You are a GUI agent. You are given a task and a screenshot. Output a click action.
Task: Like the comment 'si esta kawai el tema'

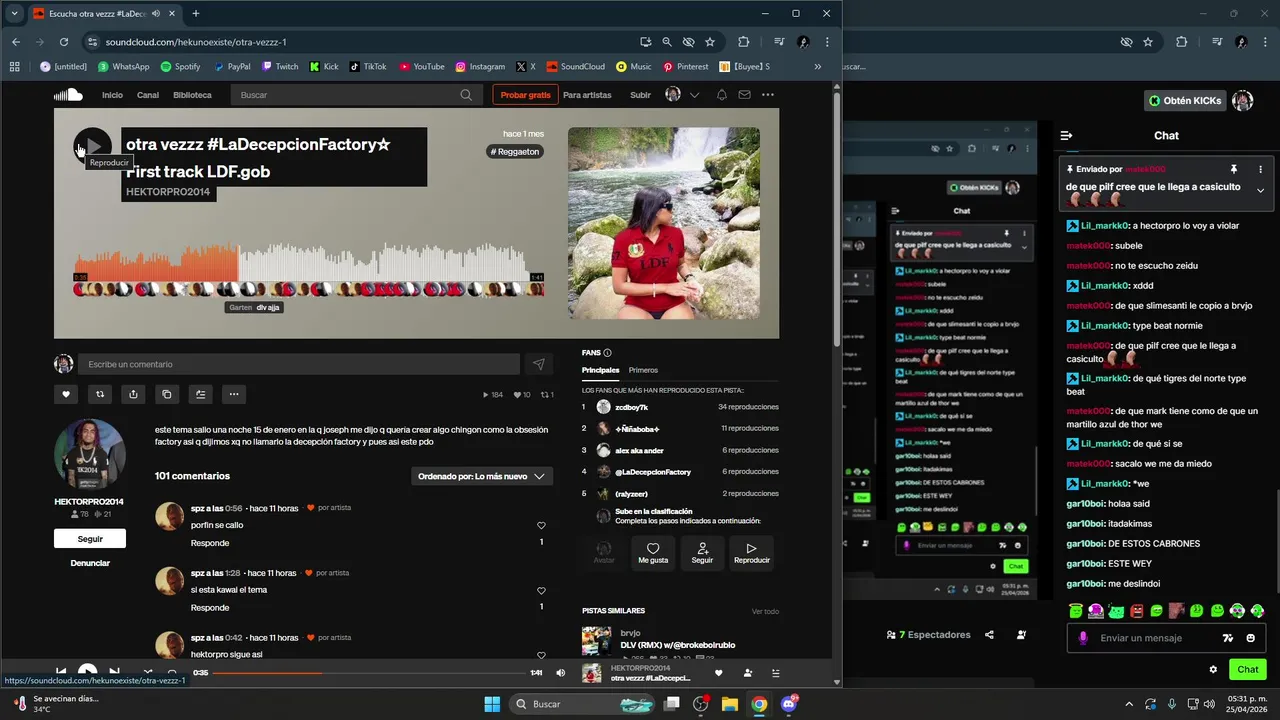[541, 591]
